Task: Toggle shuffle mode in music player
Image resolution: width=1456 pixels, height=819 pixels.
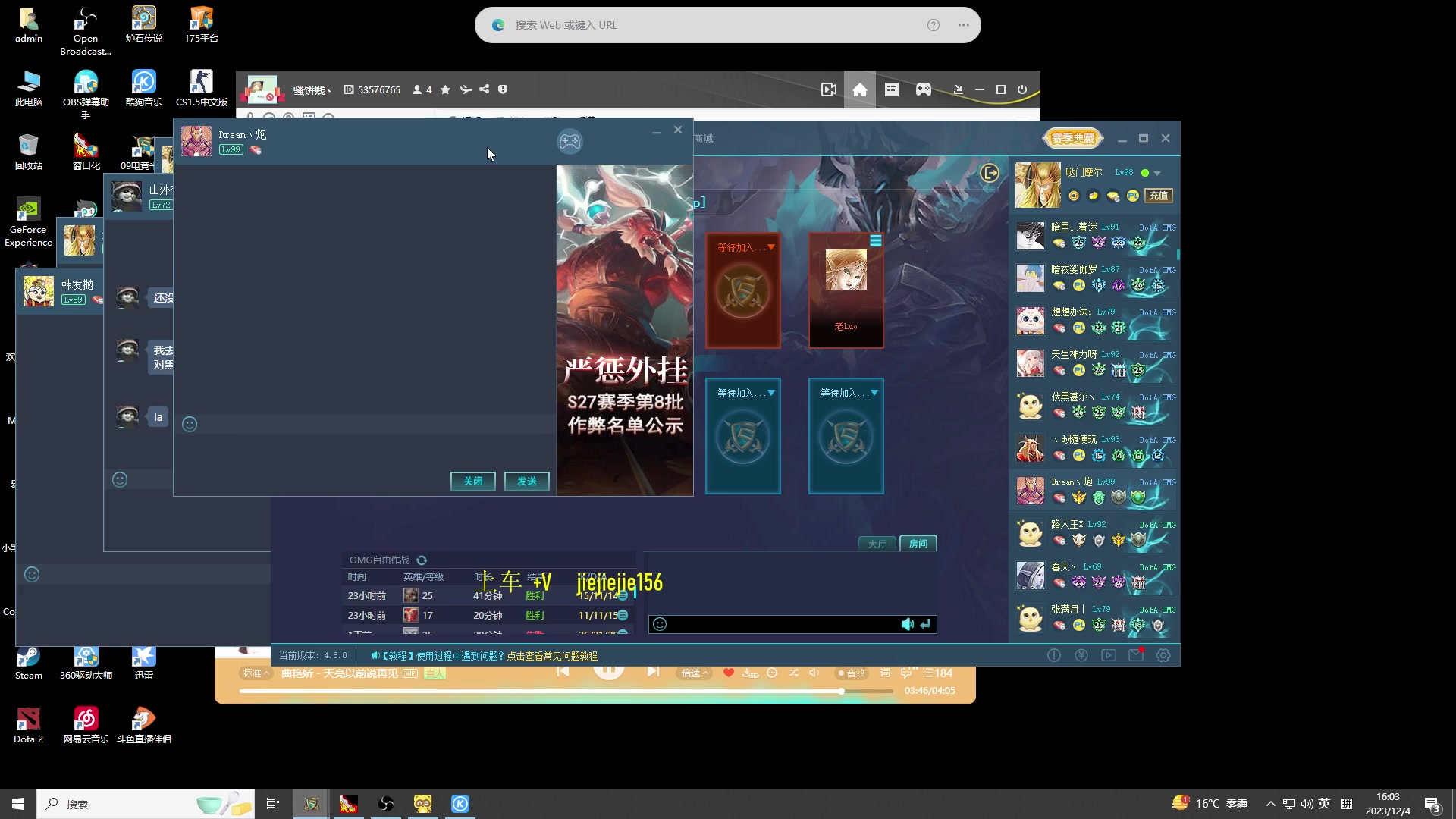Action: 793,673
